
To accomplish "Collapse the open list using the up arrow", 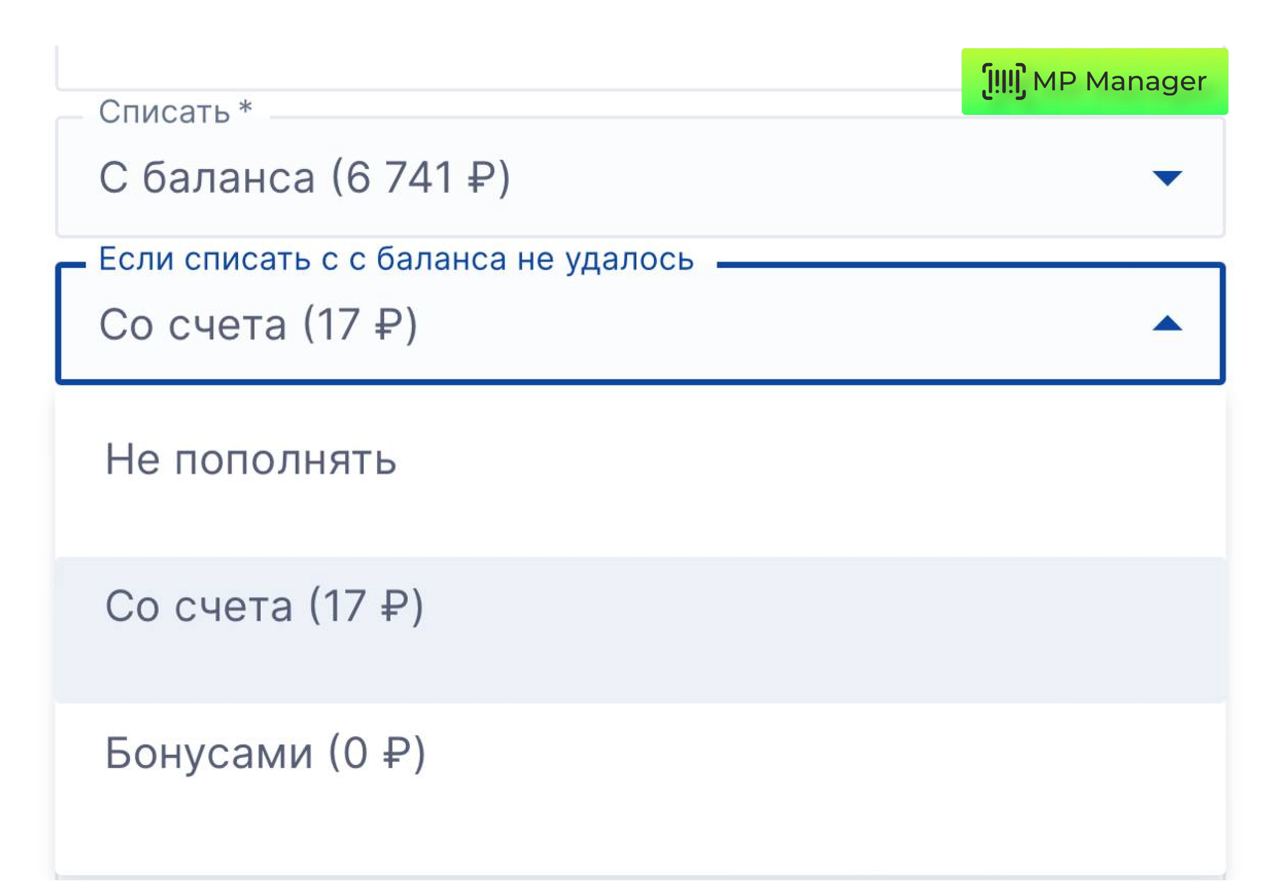I will 1167,324.
